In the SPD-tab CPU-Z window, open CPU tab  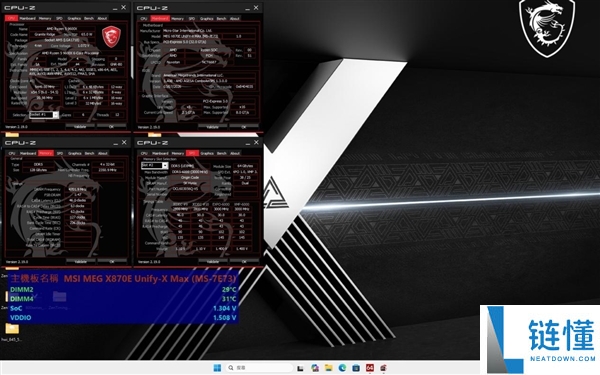(144, 153)
